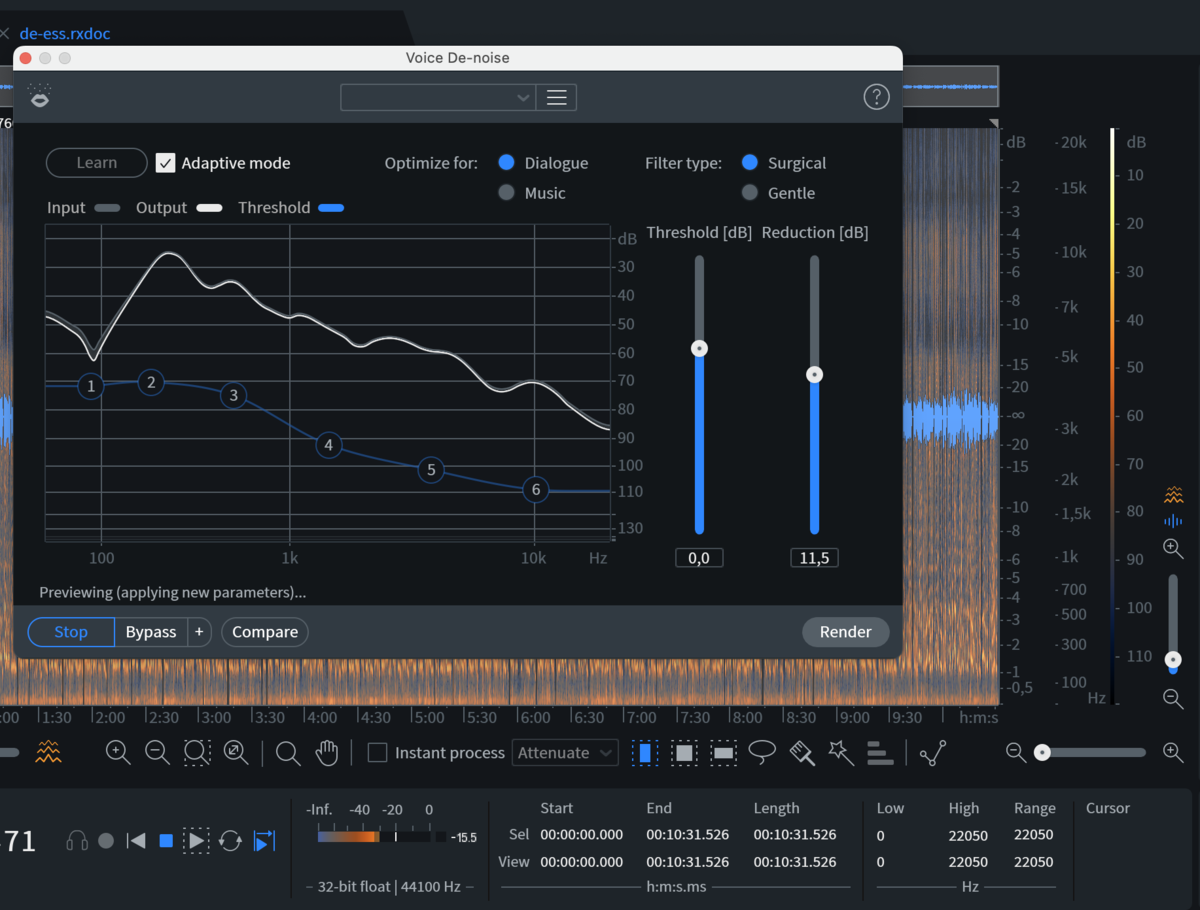Click the Threshold value field
Image resolution: width=1200 pixels, height=910 pixels.
click(x=699, y=558)
